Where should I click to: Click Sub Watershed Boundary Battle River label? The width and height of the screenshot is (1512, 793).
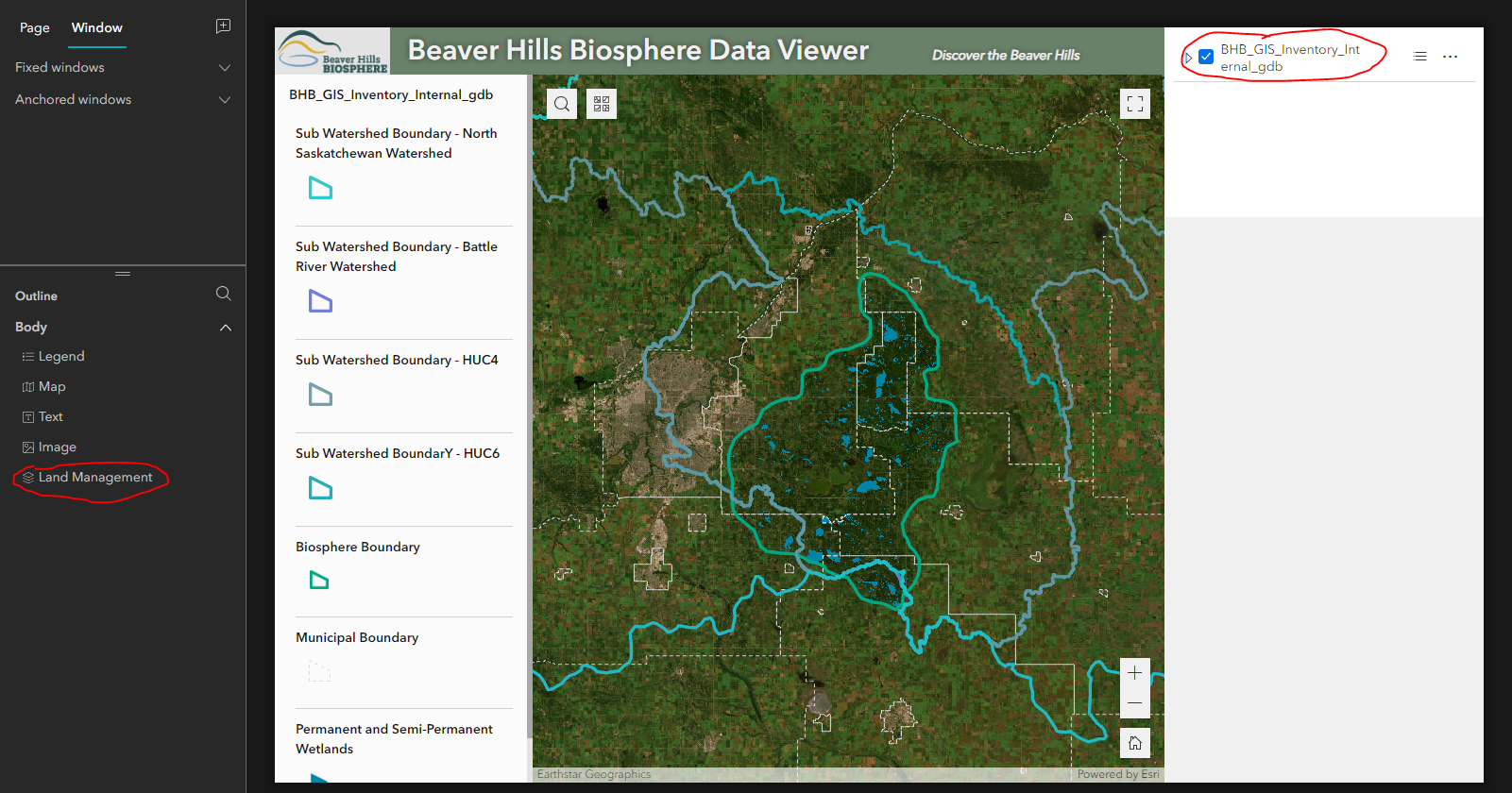396,257
